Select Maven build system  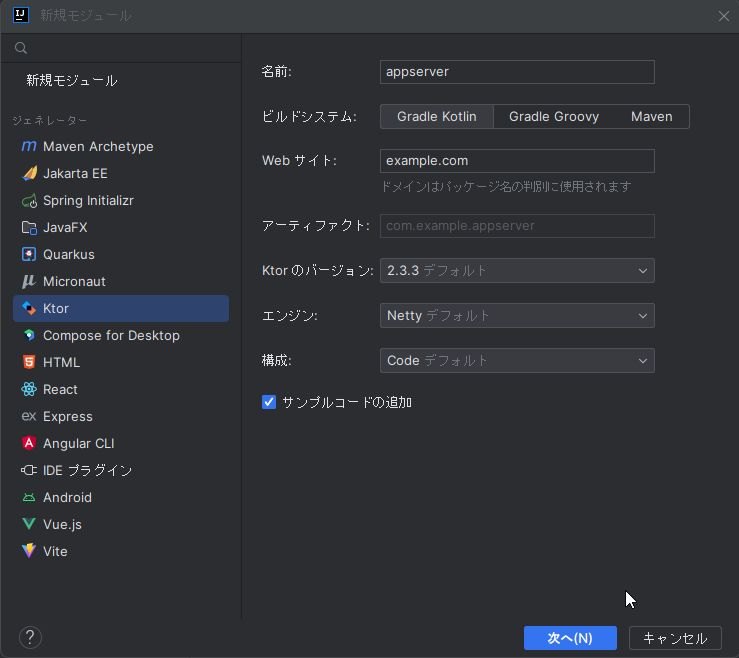651,116
